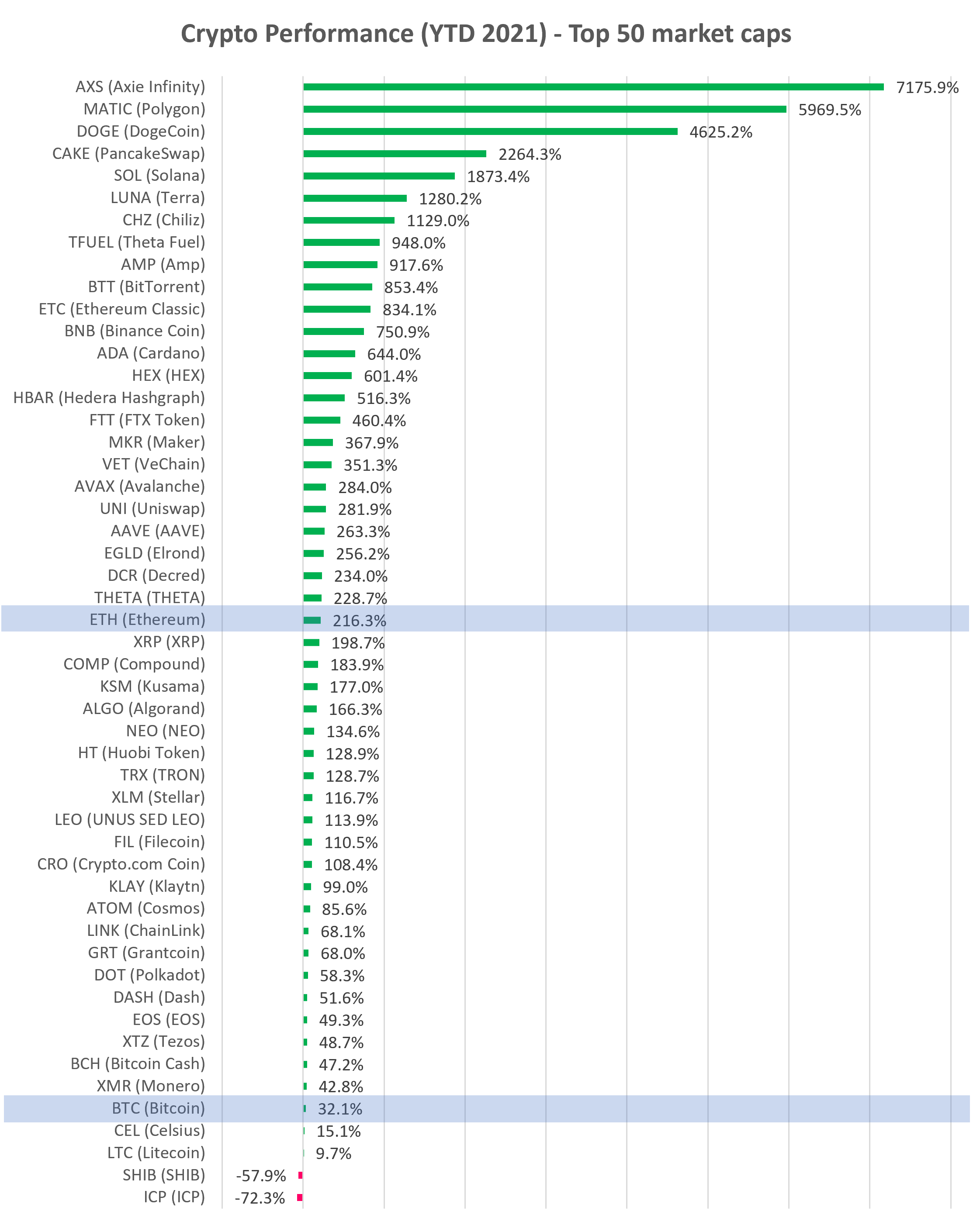The width and height of the screenshot is (973, 1232).
Task: Select the DCR (Decred) label
Action: pyautogui.click(x=156, y=575)
